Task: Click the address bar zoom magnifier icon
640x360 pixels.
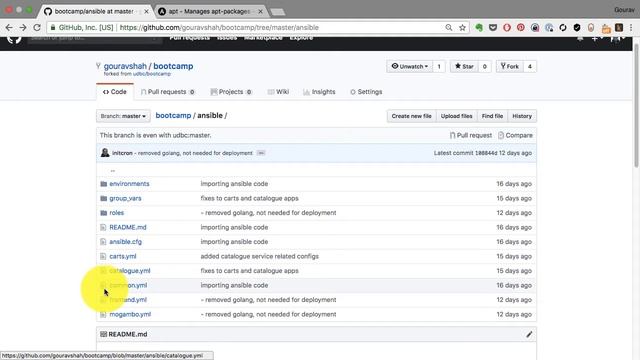Action: (x=449, y=28)
